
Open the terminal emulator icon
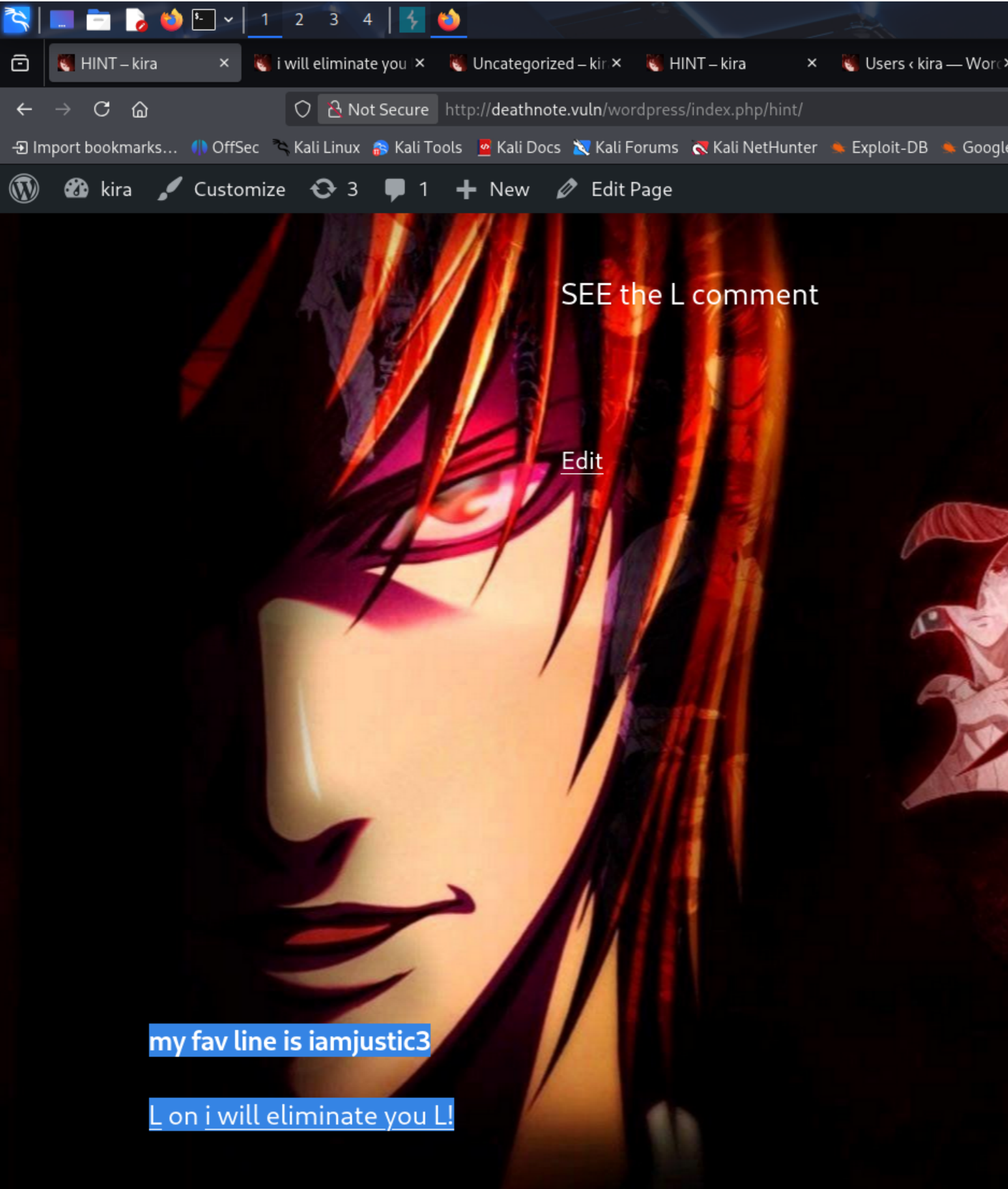coord(203,20)
